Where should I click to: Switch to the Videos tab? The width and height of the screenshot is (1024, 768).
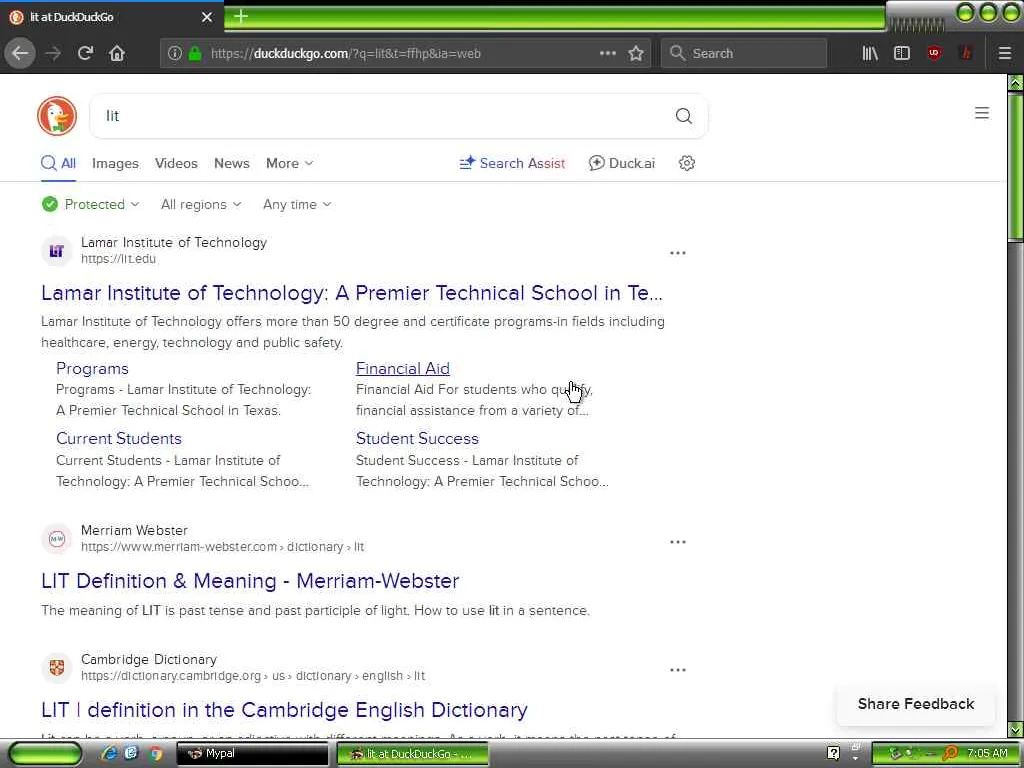[x=176, y=163]
